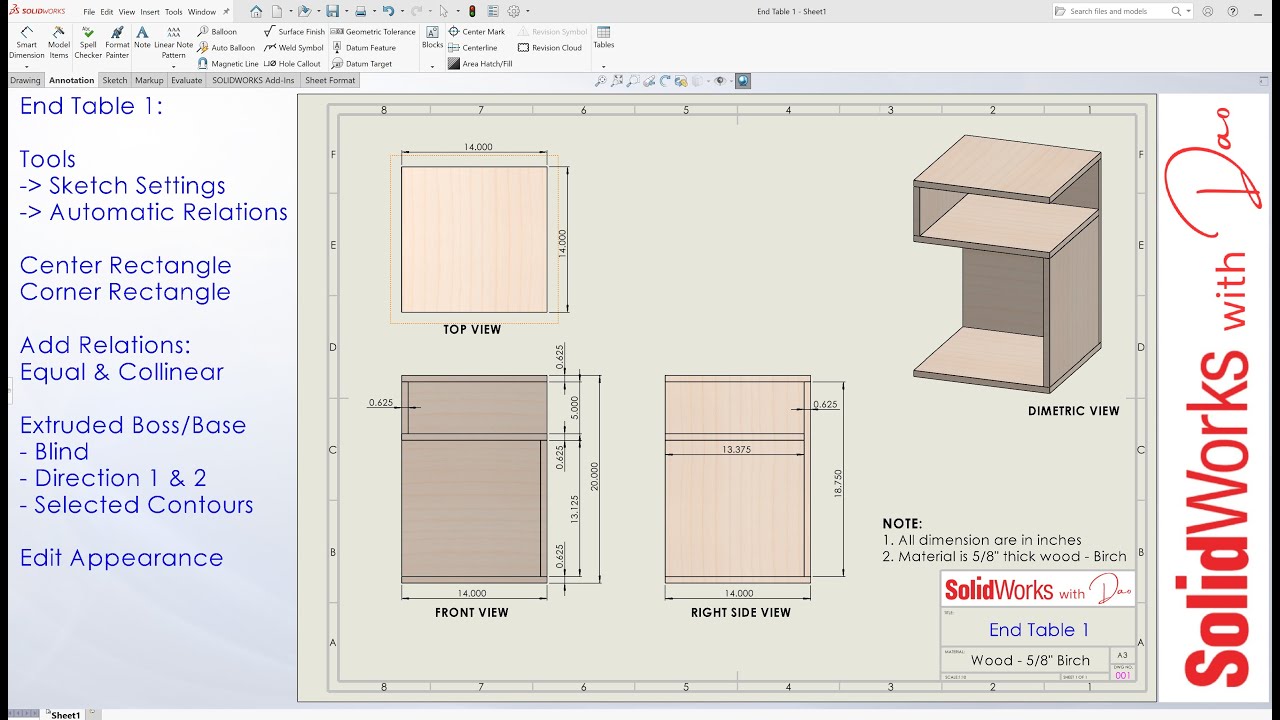The height and width of the screenshot is (720, 1280).
Task: Click the Zoom to Area icon
Action: pos(633,80)
